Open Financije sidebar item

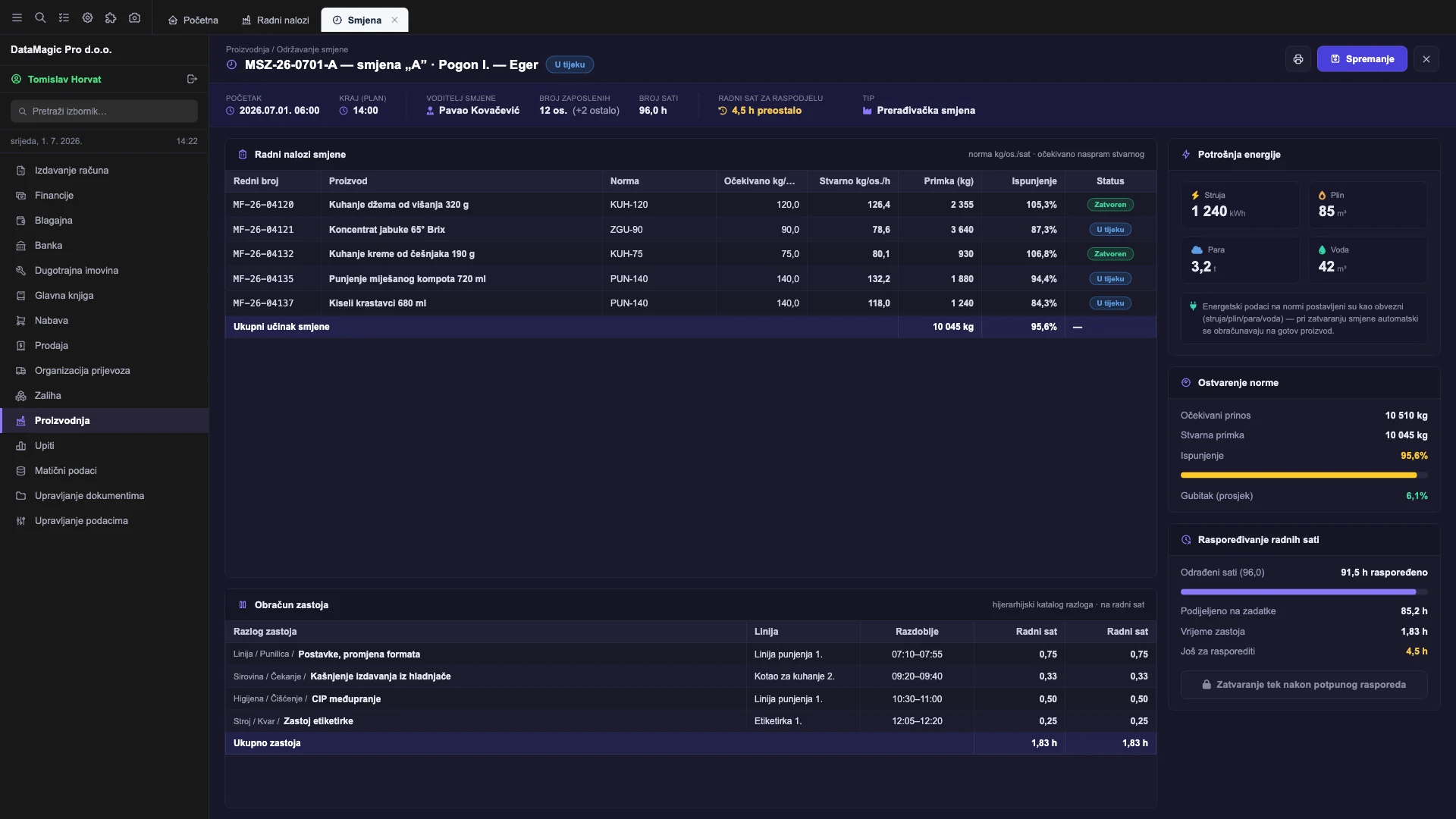click(x=105, y=196)
